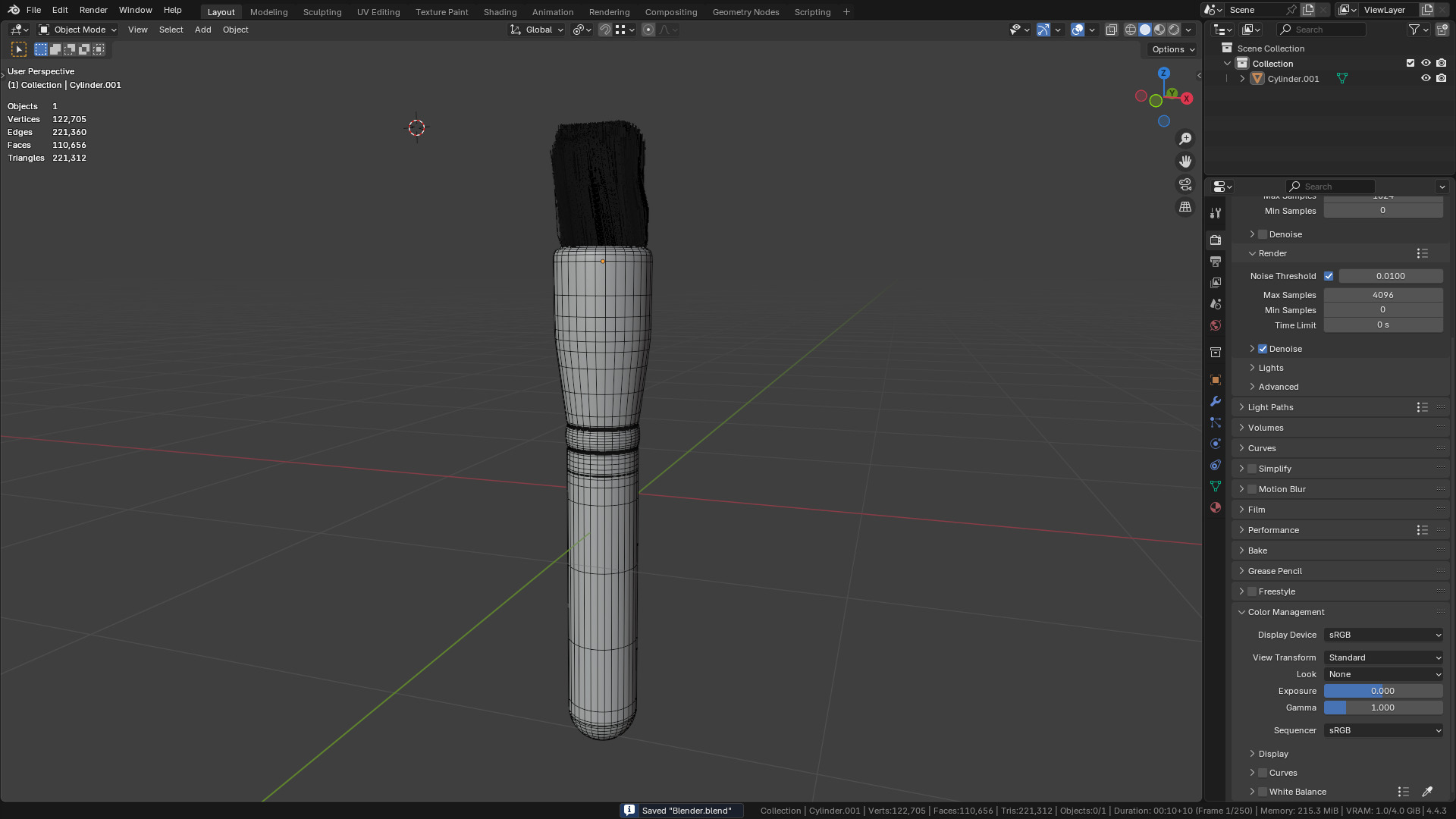1456x819 pixels.
Task: Switch to rendered viewport shading
Action: point(1174,30)
